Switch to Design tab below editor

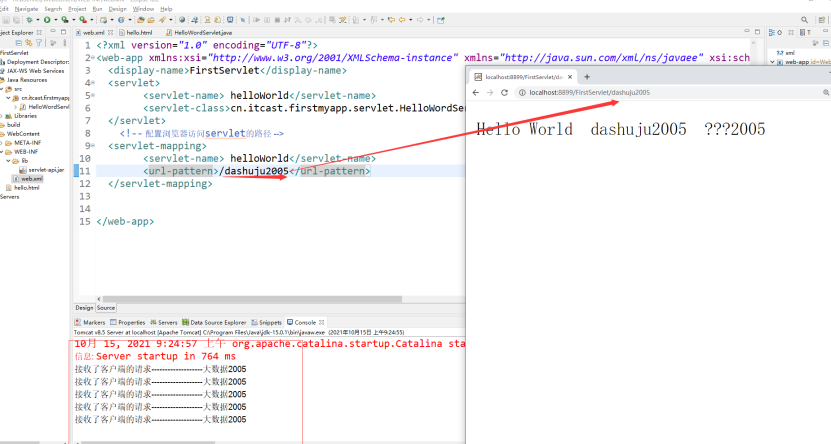(x=84, y=308)
